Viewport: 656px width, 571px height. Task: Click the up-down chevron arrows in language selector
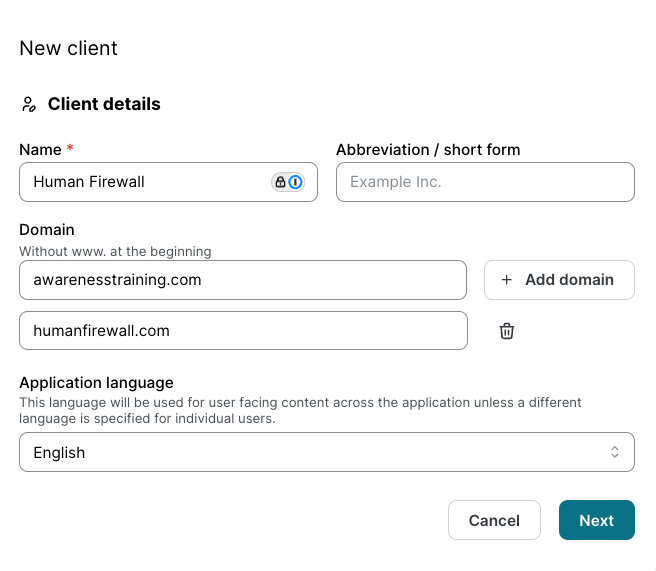click(615, 452)
